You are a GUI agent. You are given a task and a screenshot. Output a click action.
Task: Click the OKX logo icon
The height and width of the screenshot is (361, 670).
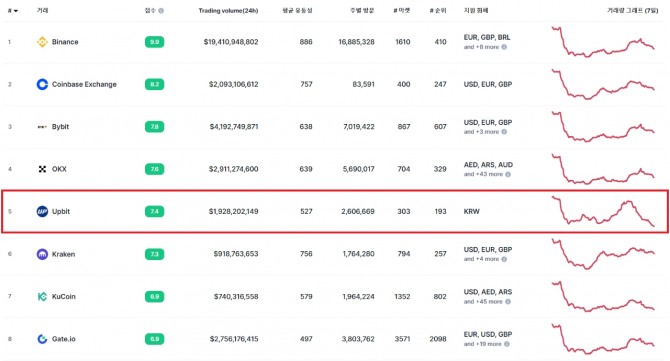coord(42,169)
